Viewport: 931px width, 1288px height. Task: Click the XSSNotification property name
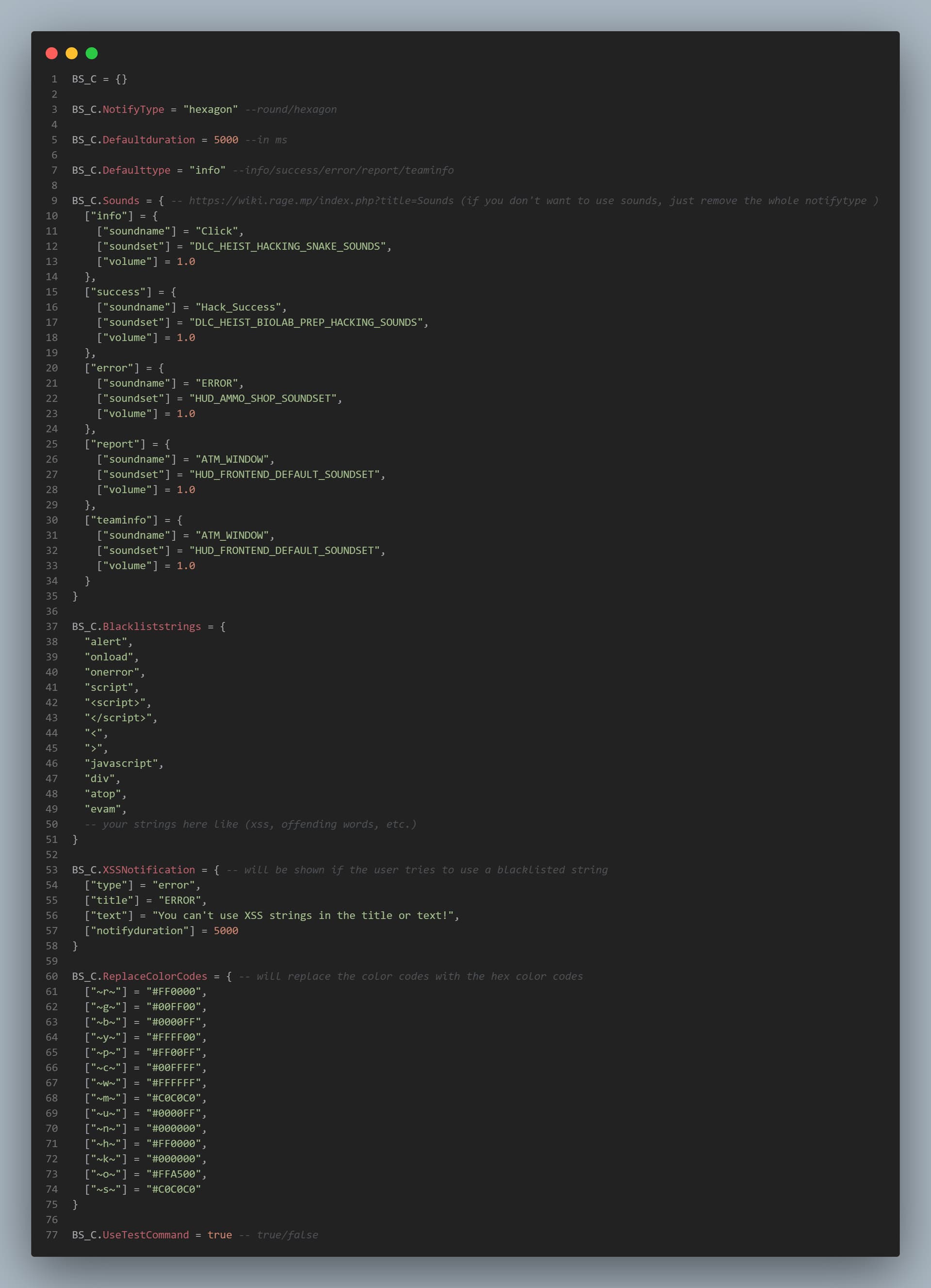(148, 869)
